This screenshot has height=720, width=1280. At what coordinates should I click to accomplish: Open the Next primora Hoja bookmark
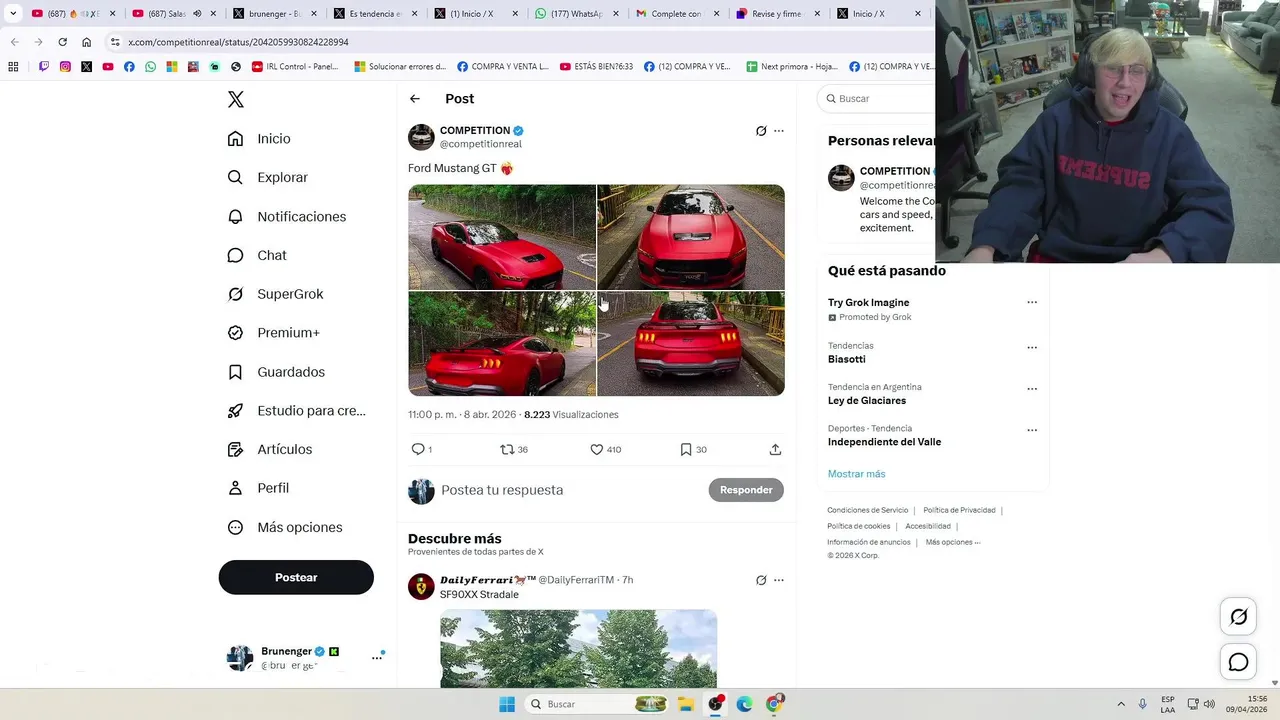(792, 67)
